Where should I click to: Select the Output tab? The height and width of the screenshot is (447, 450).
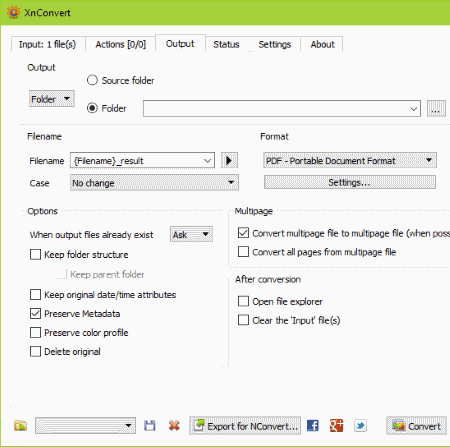point(180,44)
